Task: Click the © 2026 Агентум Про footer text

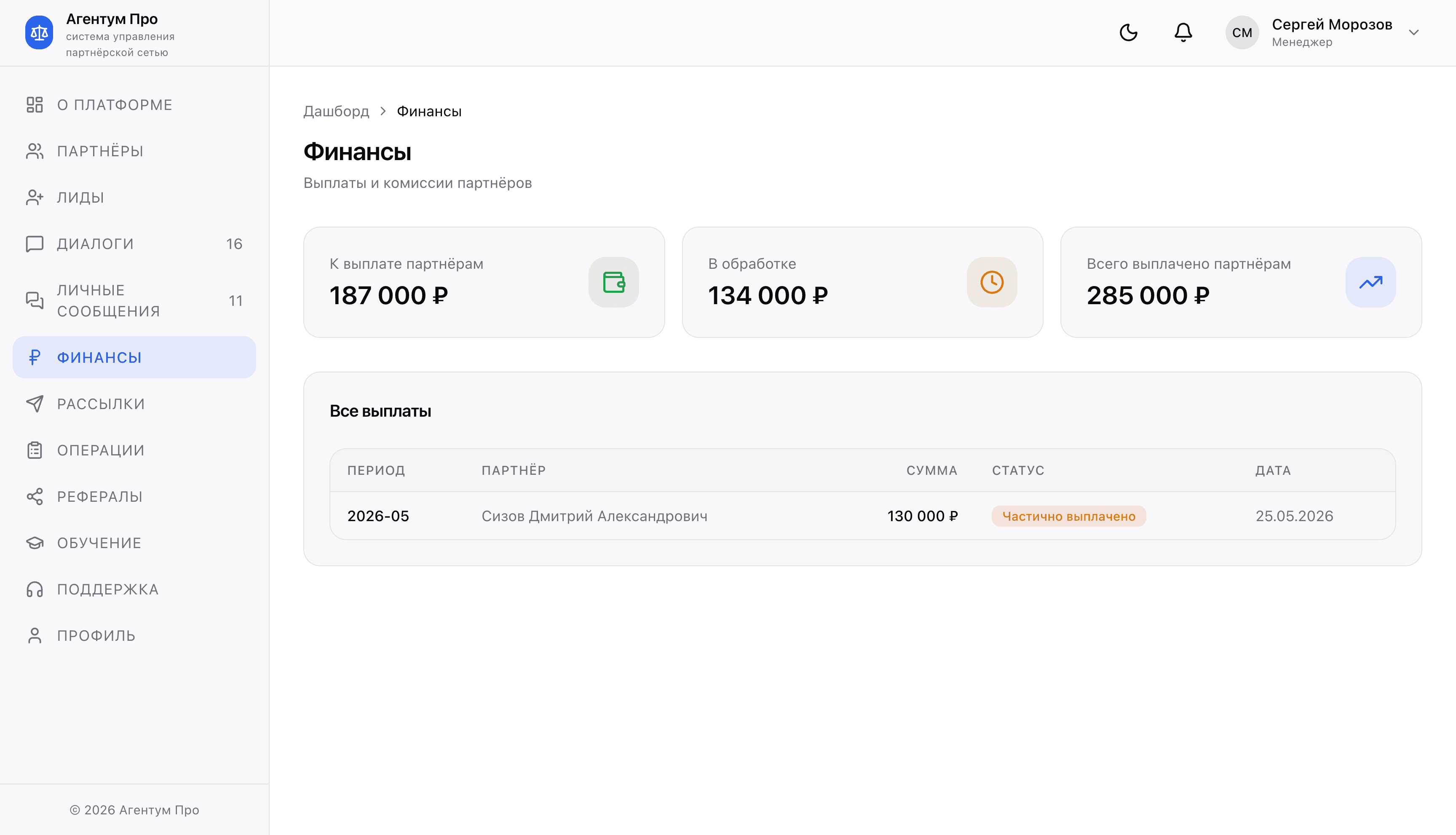Action: [134, 810]
